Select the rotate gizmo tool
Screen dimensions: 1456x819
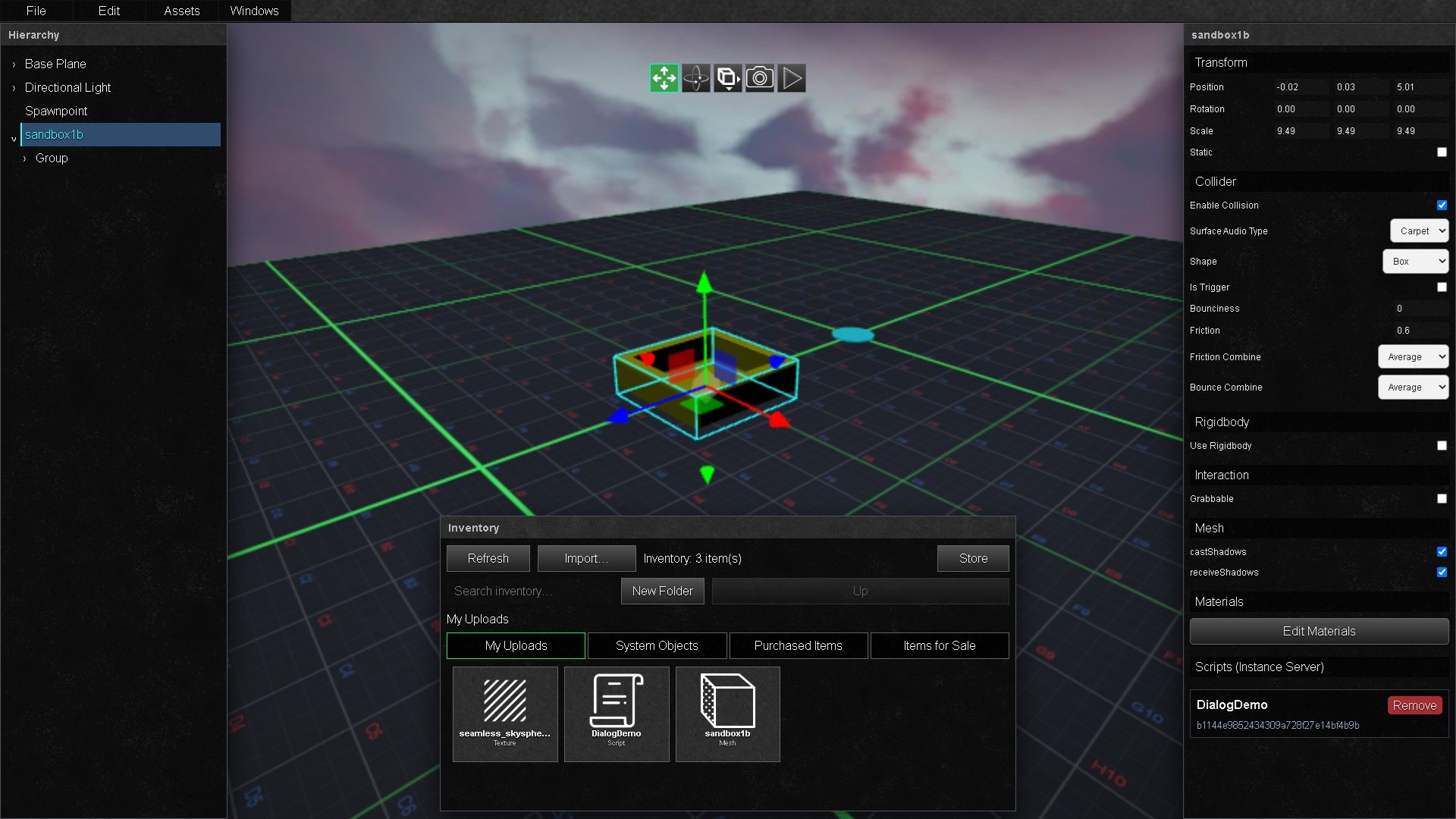(x=696, y=78)
